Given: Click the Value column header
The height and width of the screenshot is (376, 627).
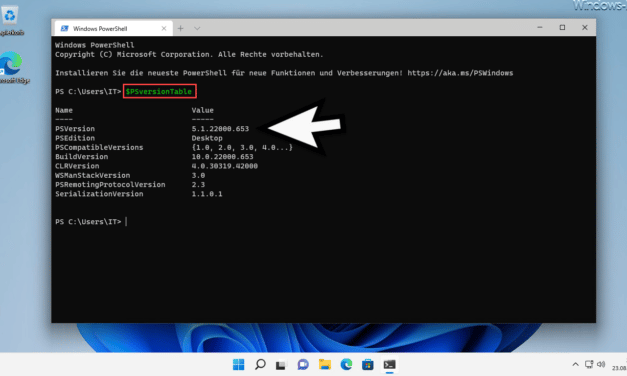Looking at the screenshot, I should click(x=202, y=110).
